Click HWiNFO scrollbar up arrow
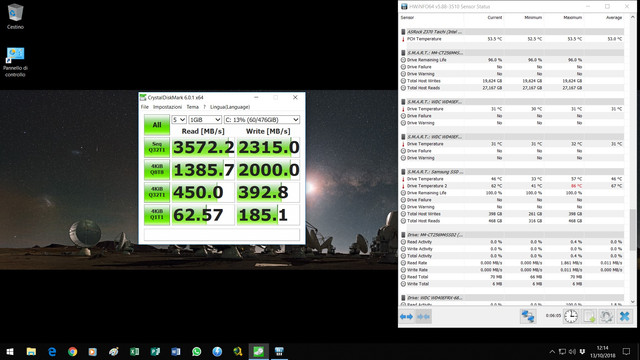The image size is (640, 360). 633,18
